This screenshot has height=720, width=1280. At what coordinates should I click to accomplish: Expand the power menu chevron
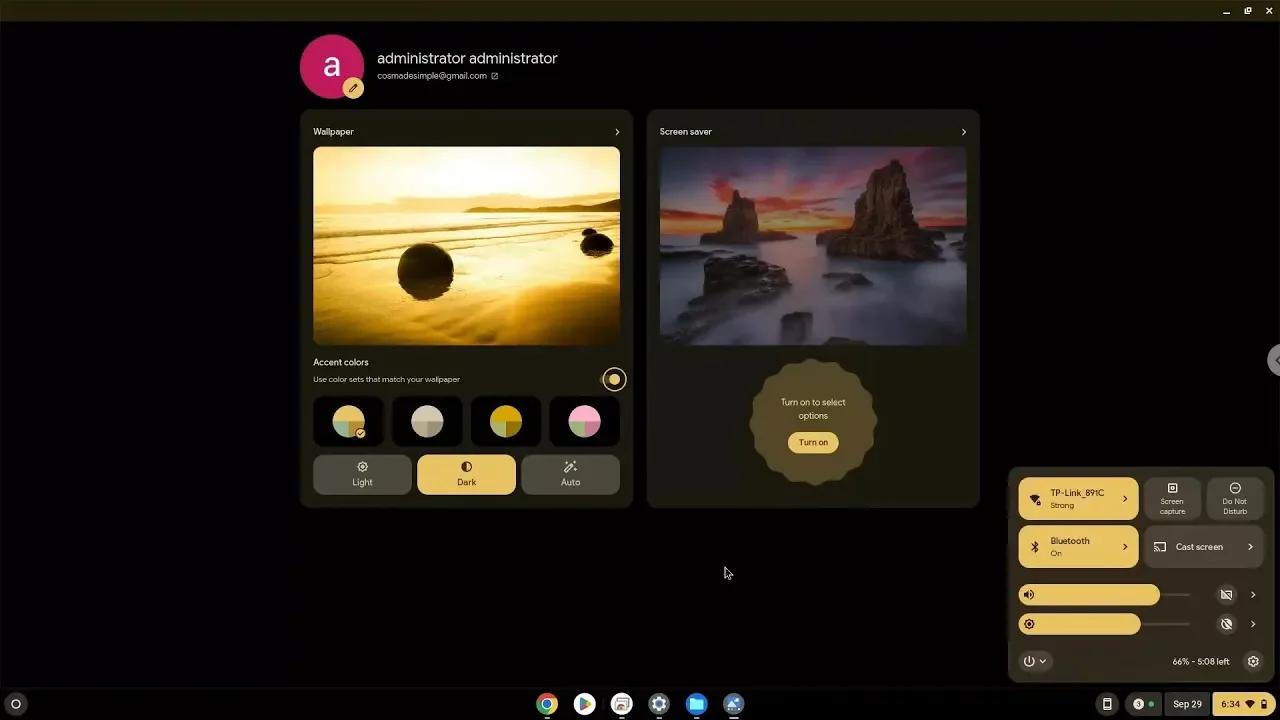coord(1044,661)
